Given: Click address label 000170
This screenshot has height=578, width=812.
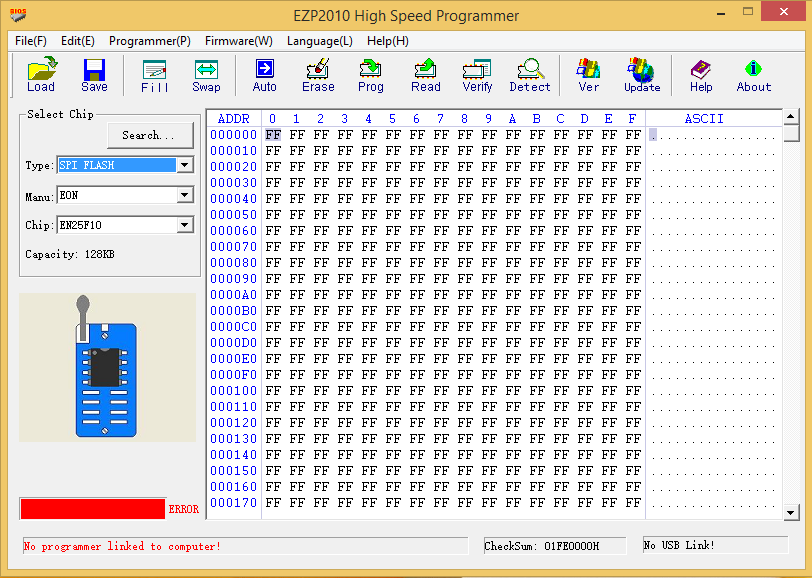Looking at the screenshot, I should coord(234,503).
